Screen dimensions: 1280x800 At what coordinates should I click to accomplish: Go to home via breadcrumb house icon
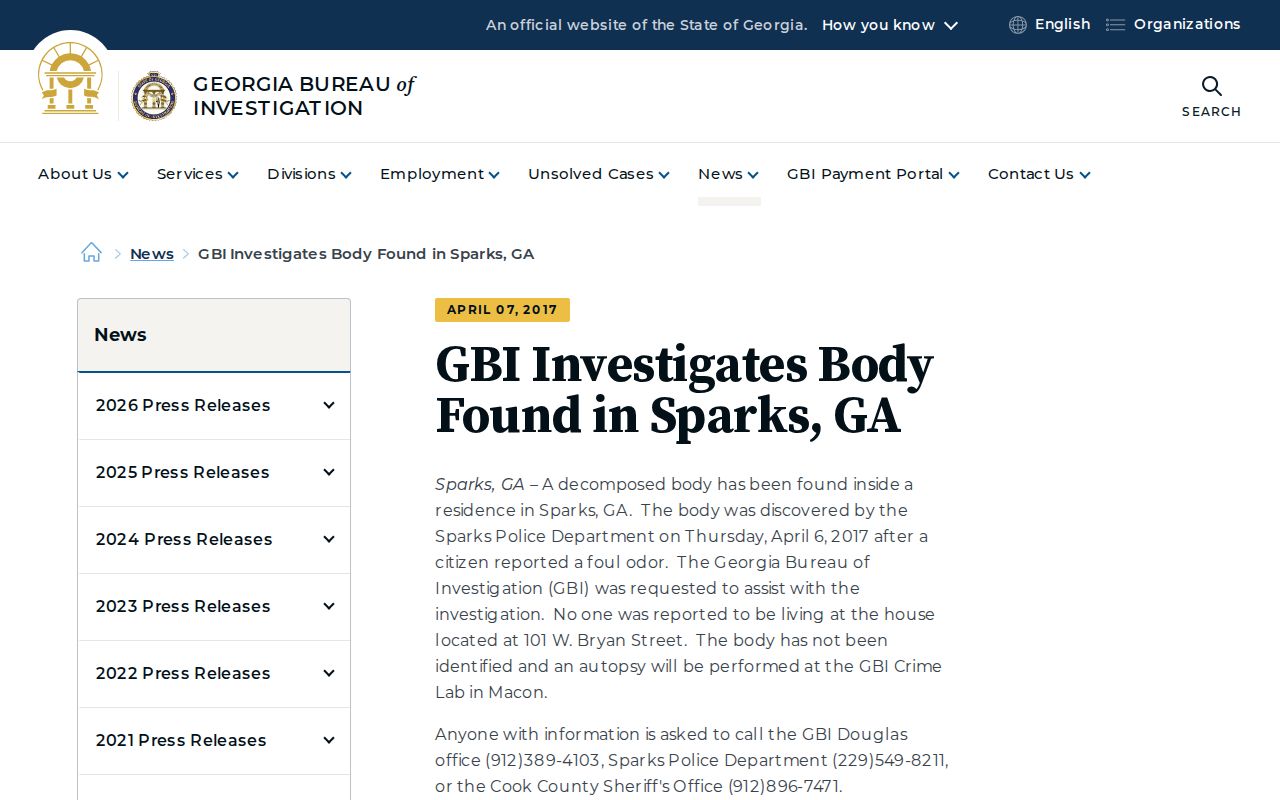[91, 253]
